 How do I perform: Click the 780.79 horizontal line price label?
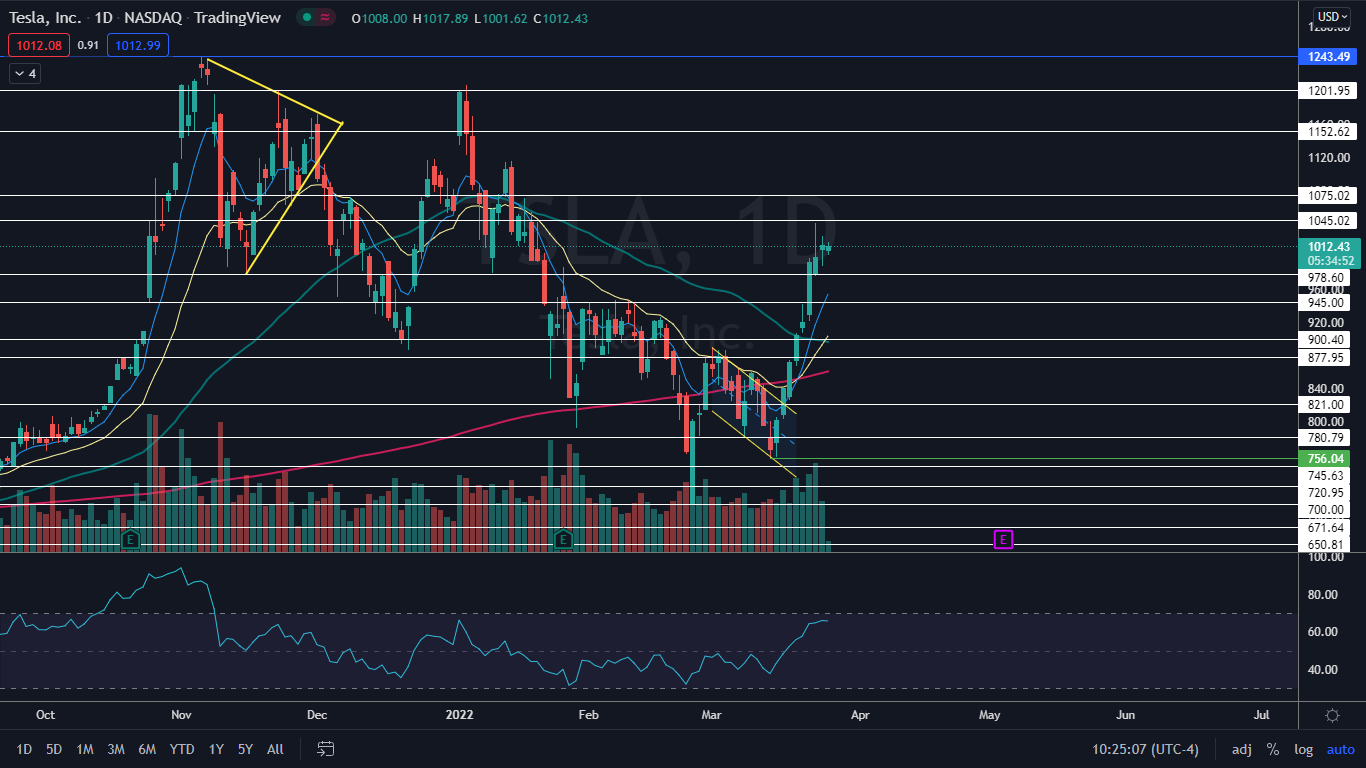coord(1326,438)
